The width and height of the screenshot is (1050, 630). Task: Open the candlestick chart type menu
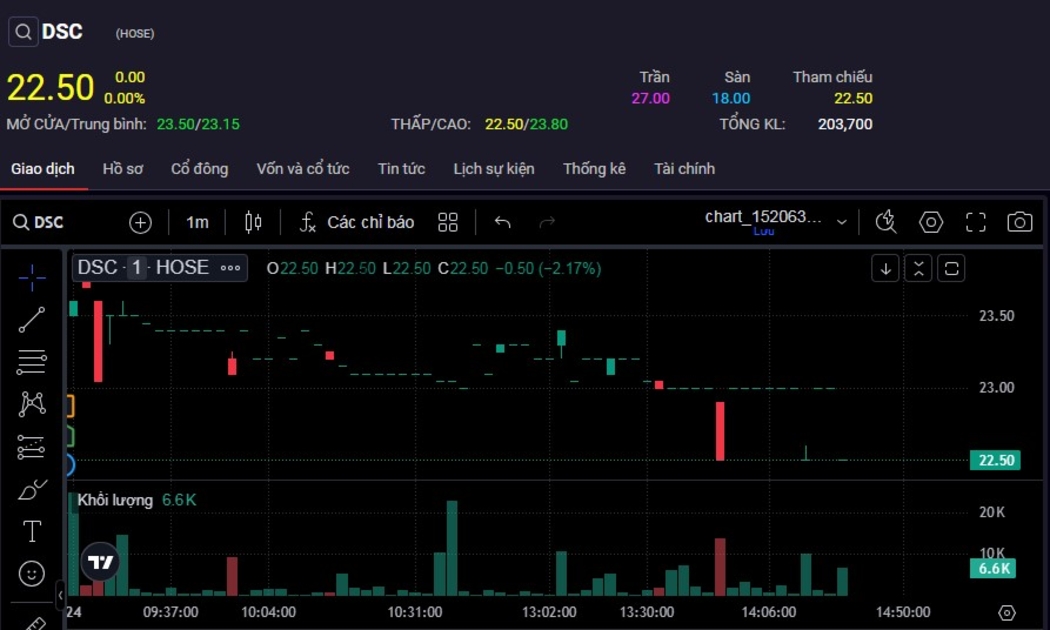pyautogui.click(x=253, y=222)
